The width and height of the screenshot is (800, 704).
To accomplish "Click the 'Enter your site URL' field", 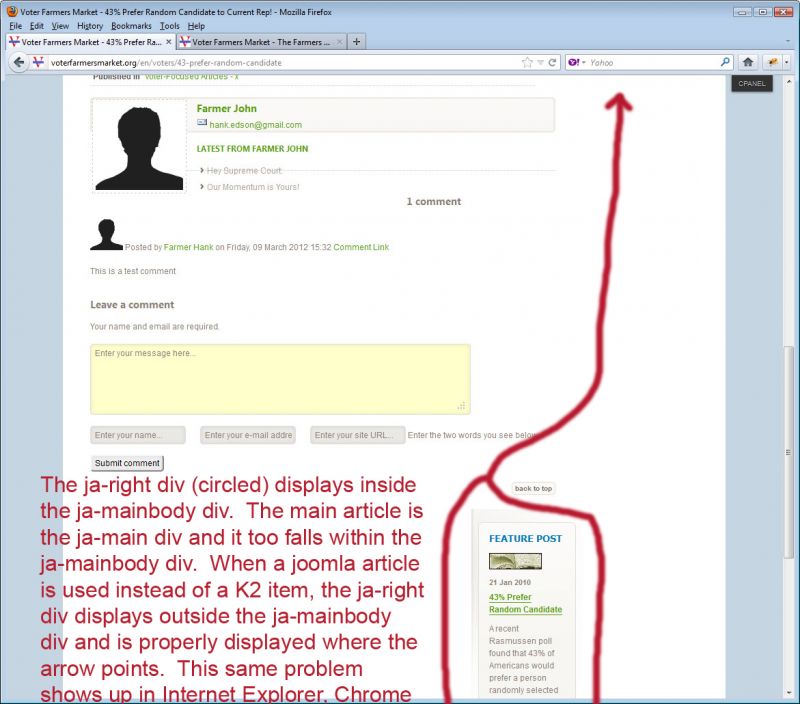I will (358, 435).
